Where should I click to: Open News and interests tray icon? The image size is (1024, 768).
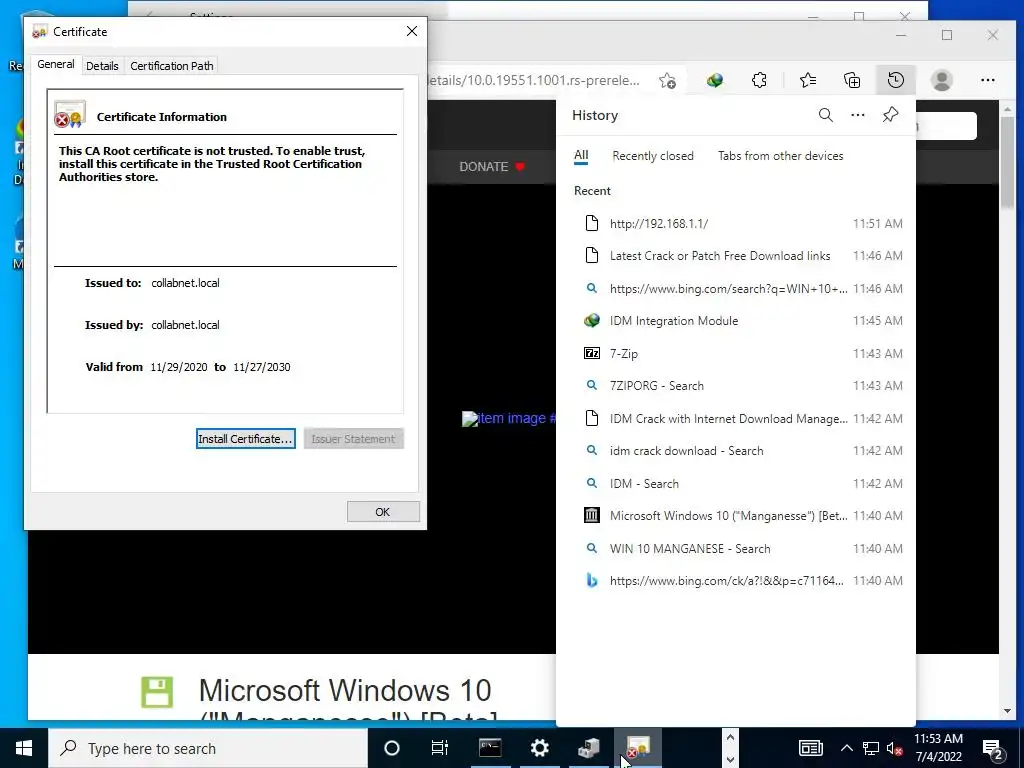click(810, 748)
